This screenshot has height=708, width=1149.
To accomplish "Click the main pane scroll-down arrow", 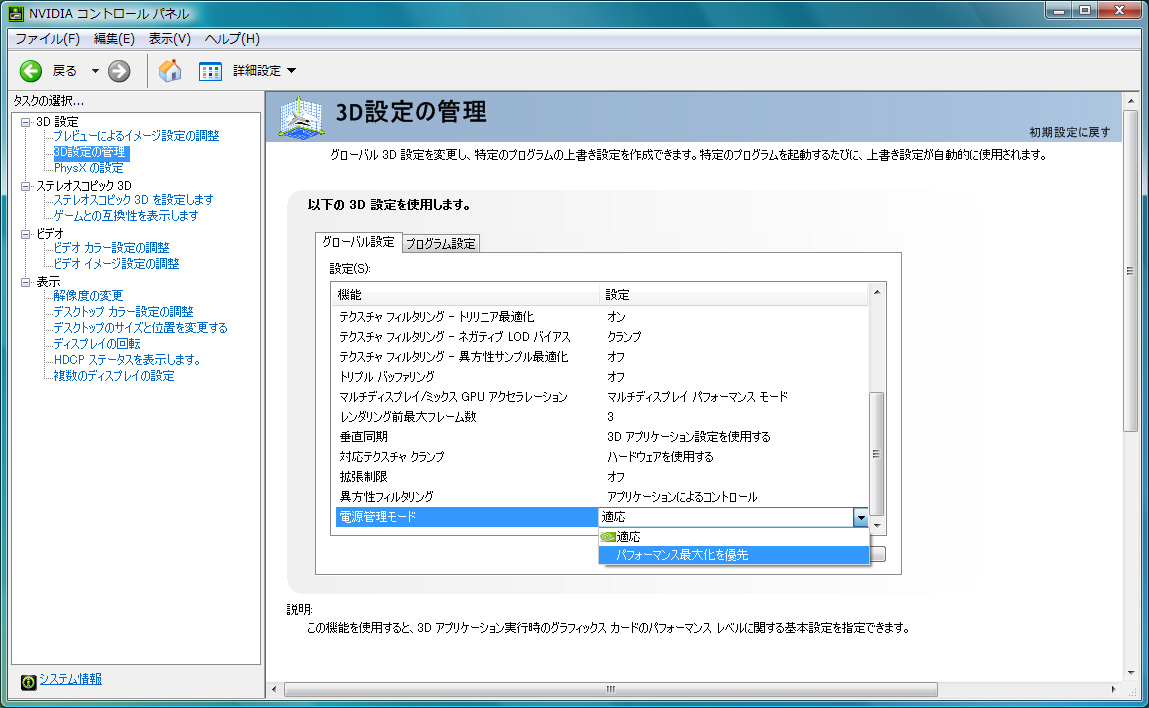I will (x=1130, y=673).
